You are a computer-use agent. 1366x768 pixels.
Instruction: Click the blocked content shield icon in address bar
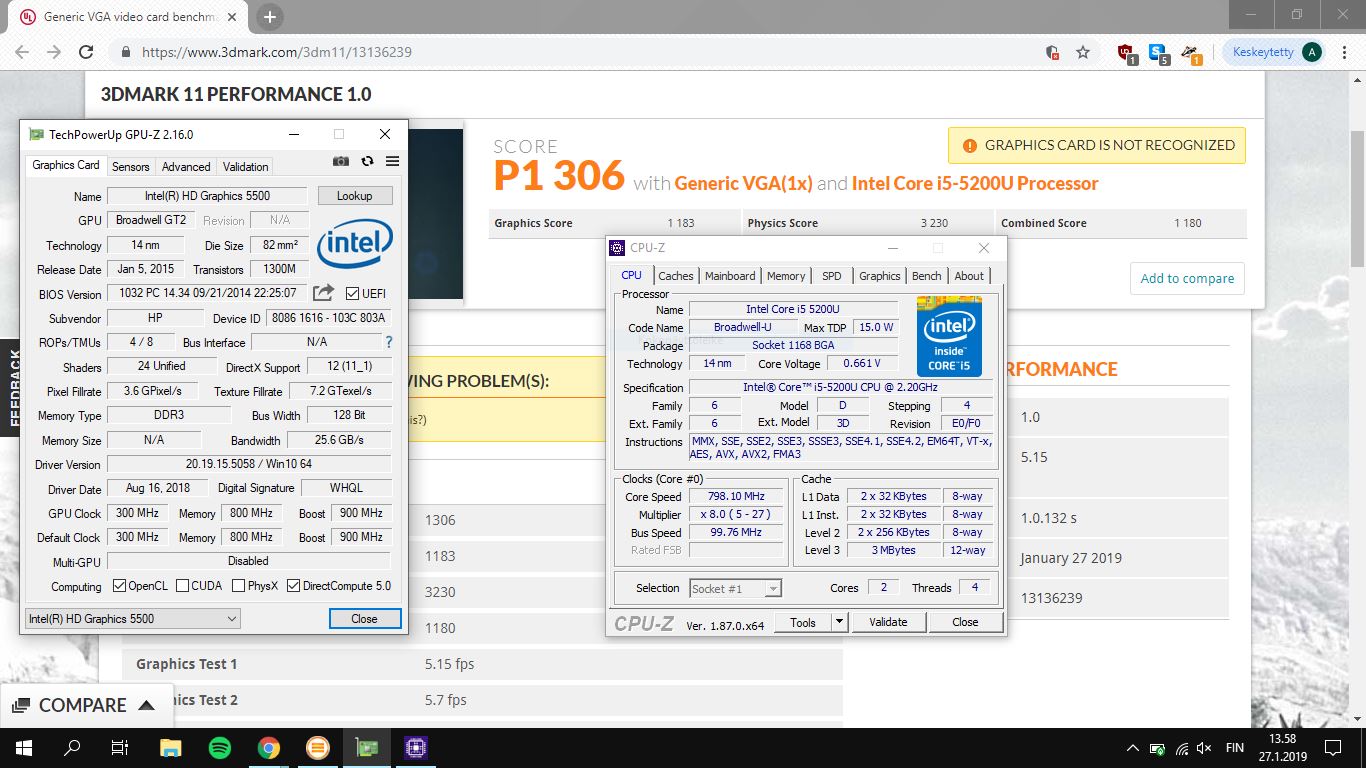click(x=1052, y=52)
